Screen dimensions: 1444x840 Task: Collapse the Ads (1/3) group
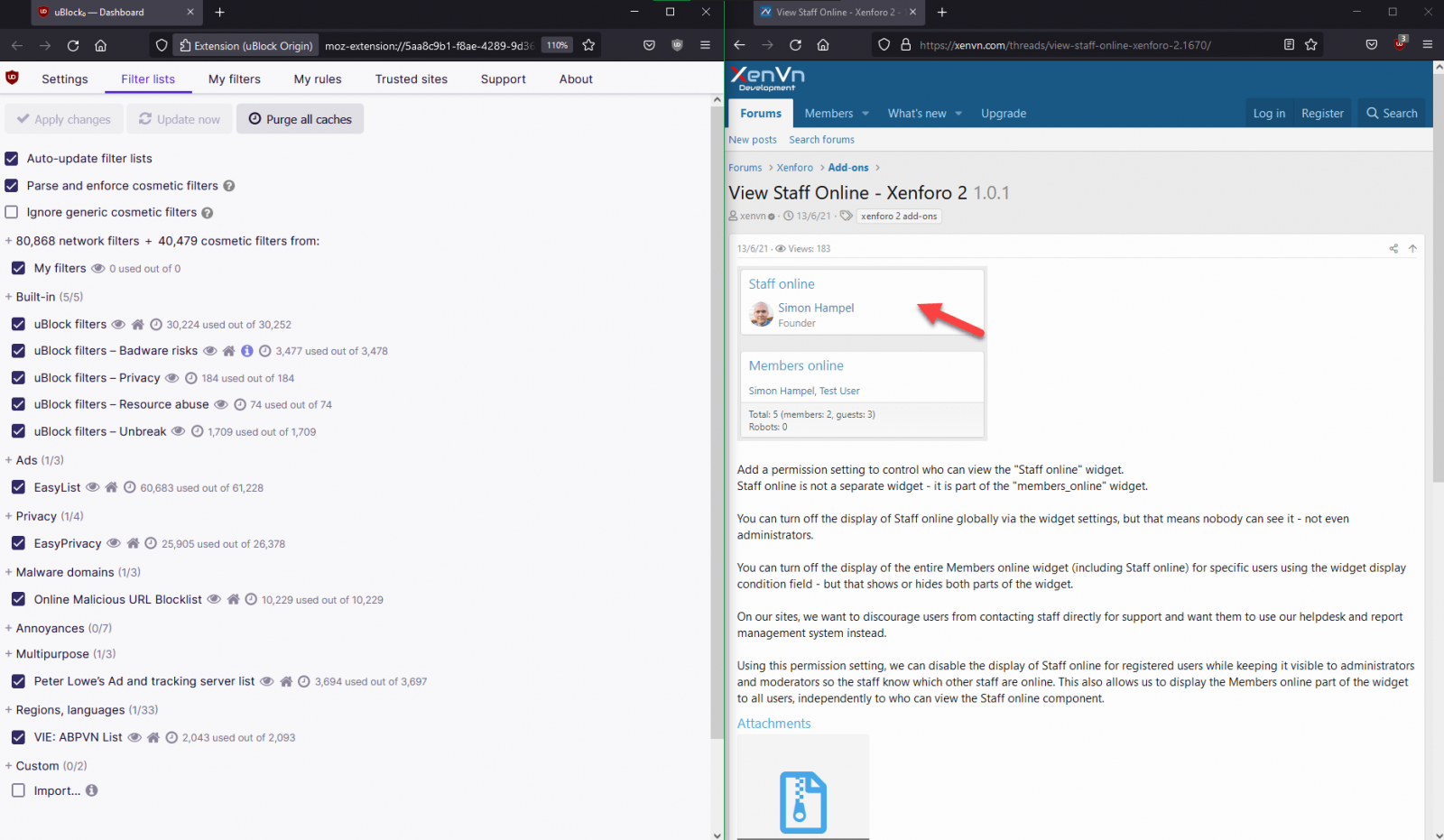point(34,460)
